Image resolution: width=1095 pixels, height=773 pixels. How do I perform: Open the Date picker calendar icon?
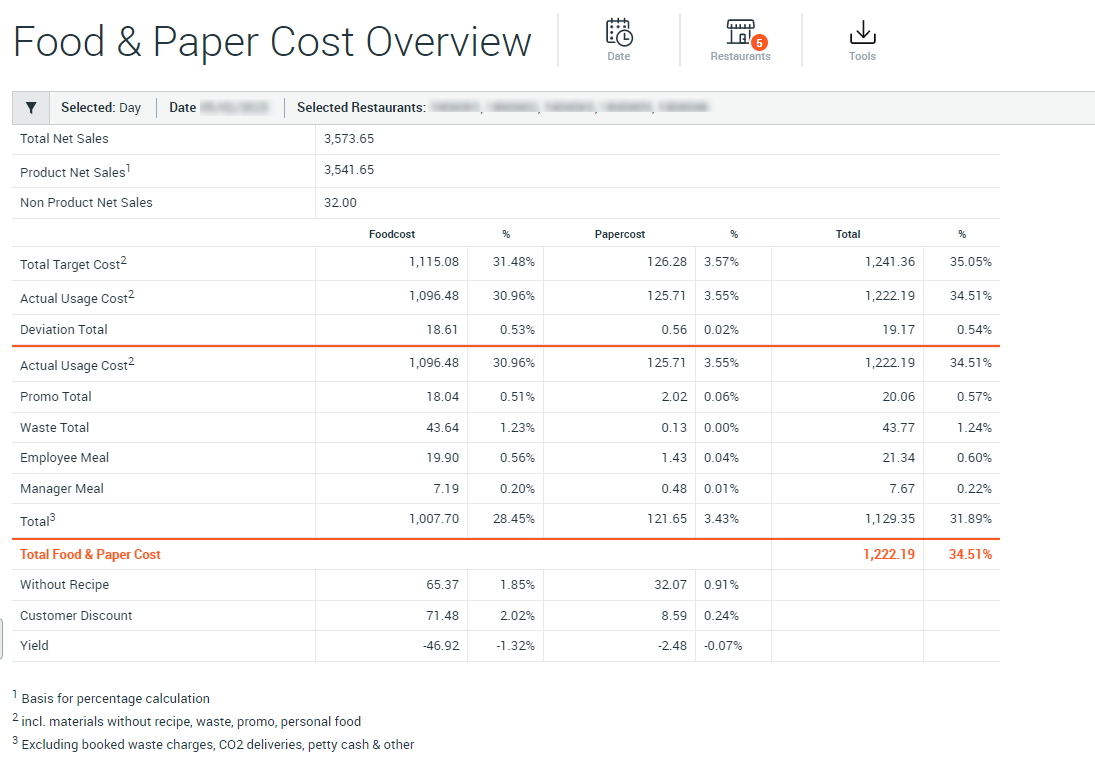coord(619,33)
